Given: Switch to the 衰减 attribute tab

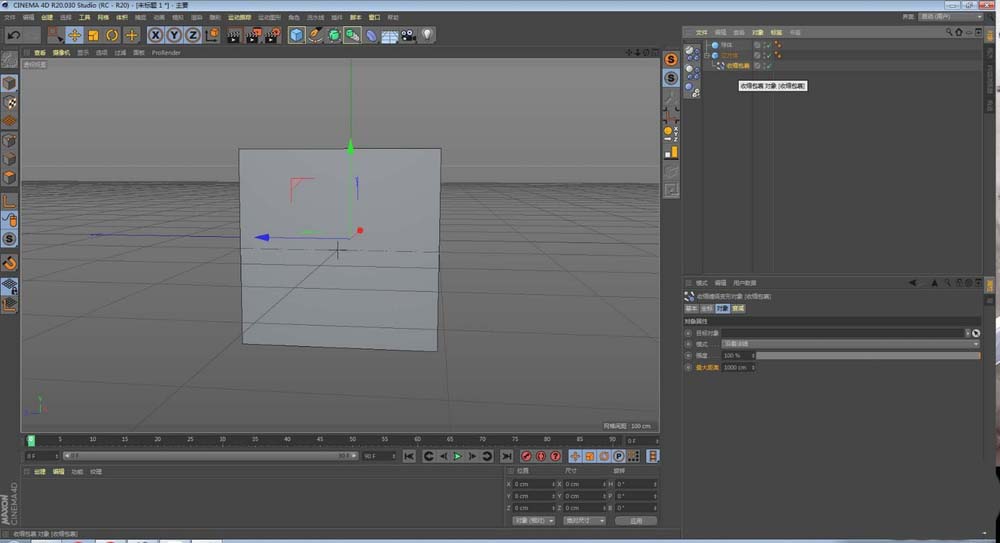Looking at the screenshot, I should [738, 309].
